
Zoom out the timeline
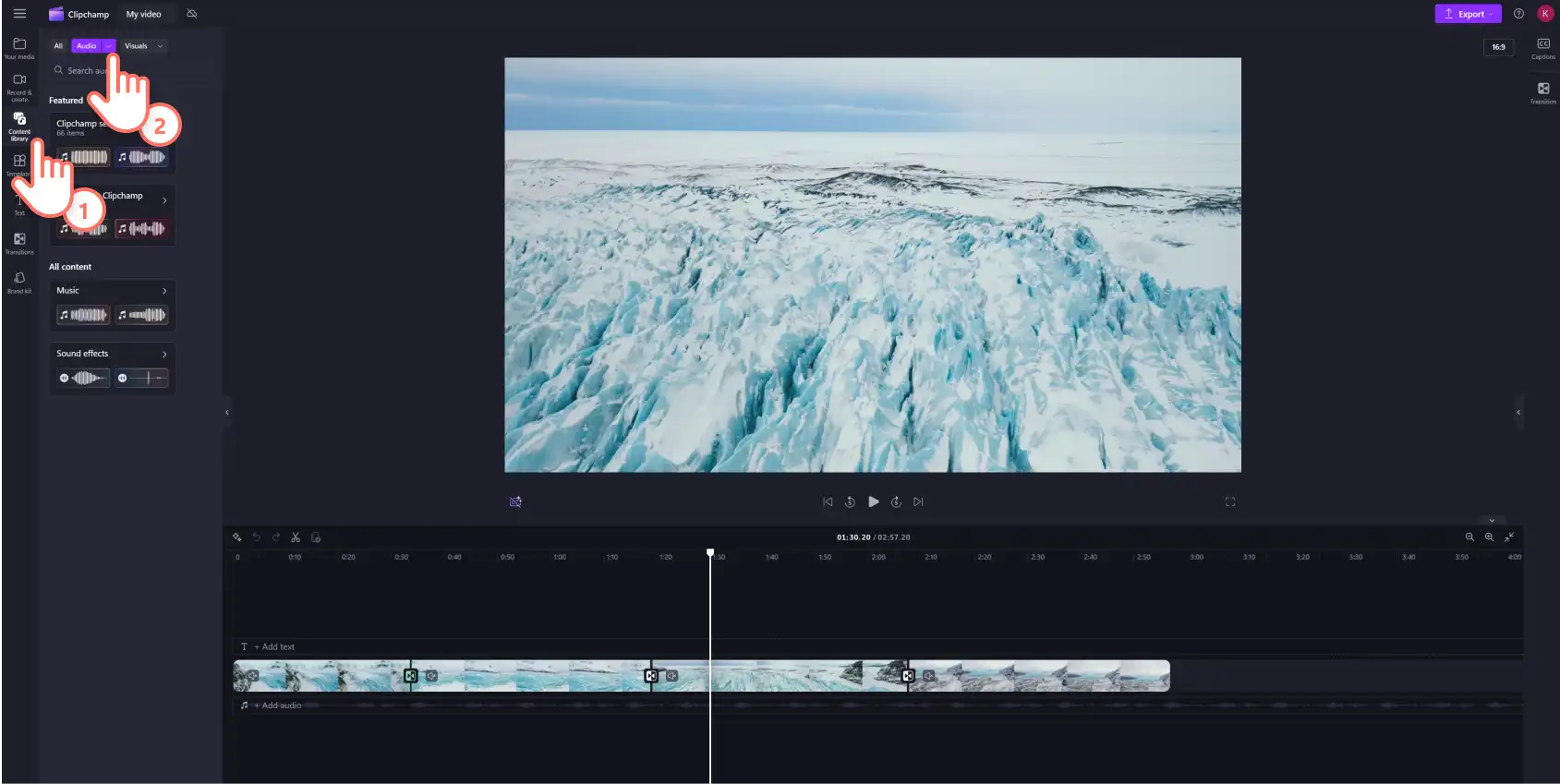(x=1469, y=537)
